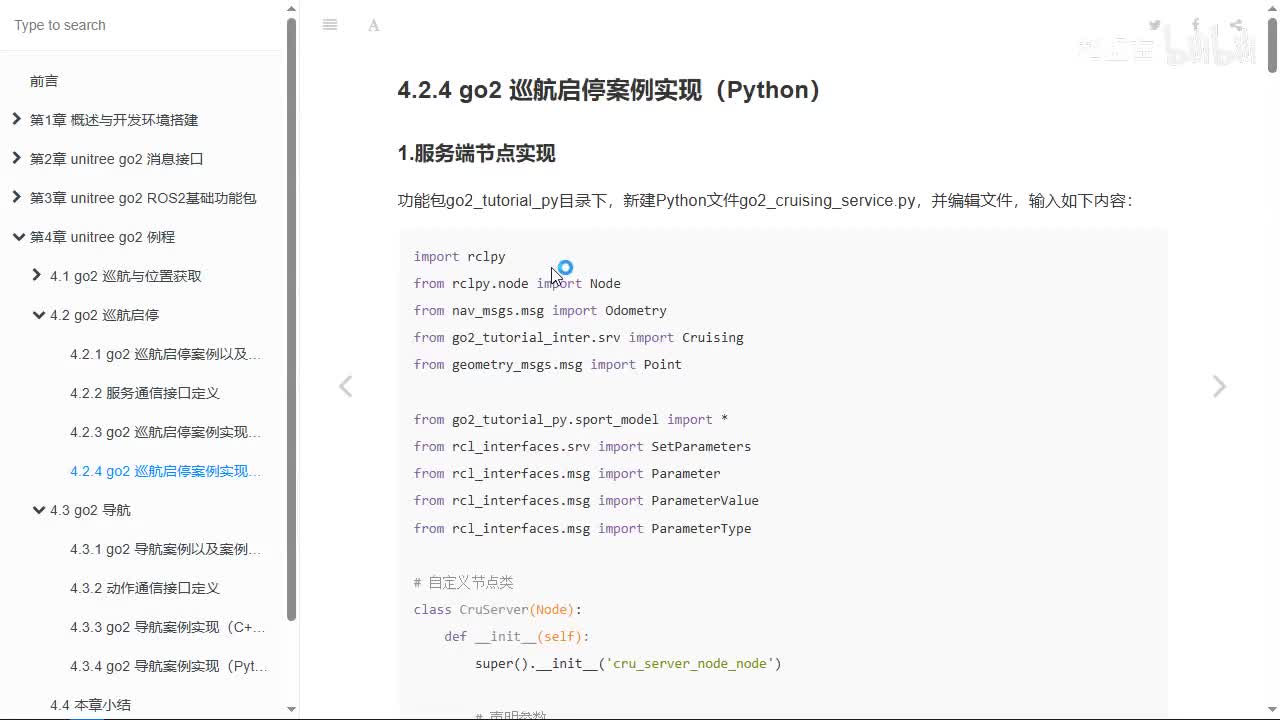This screenshot has height=720, width=1280.
Task: Open the 前言 page
Action: [44, 81]
